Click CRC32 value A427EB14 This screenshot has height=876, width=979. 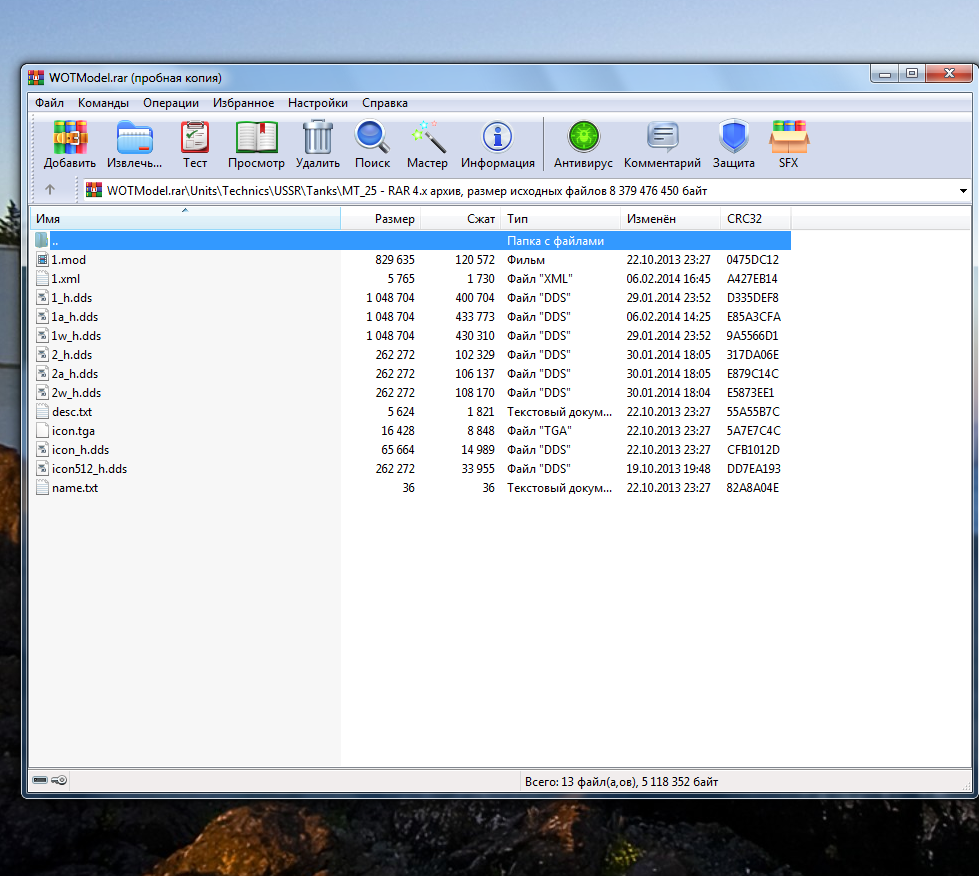[x=752, y=278]
